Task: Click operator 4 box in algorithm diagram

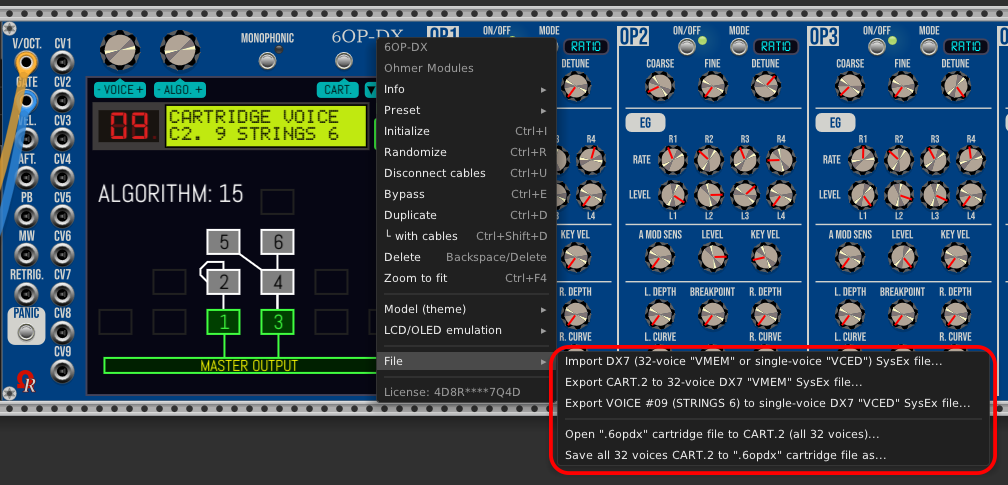Action: (x=278, y=281)
